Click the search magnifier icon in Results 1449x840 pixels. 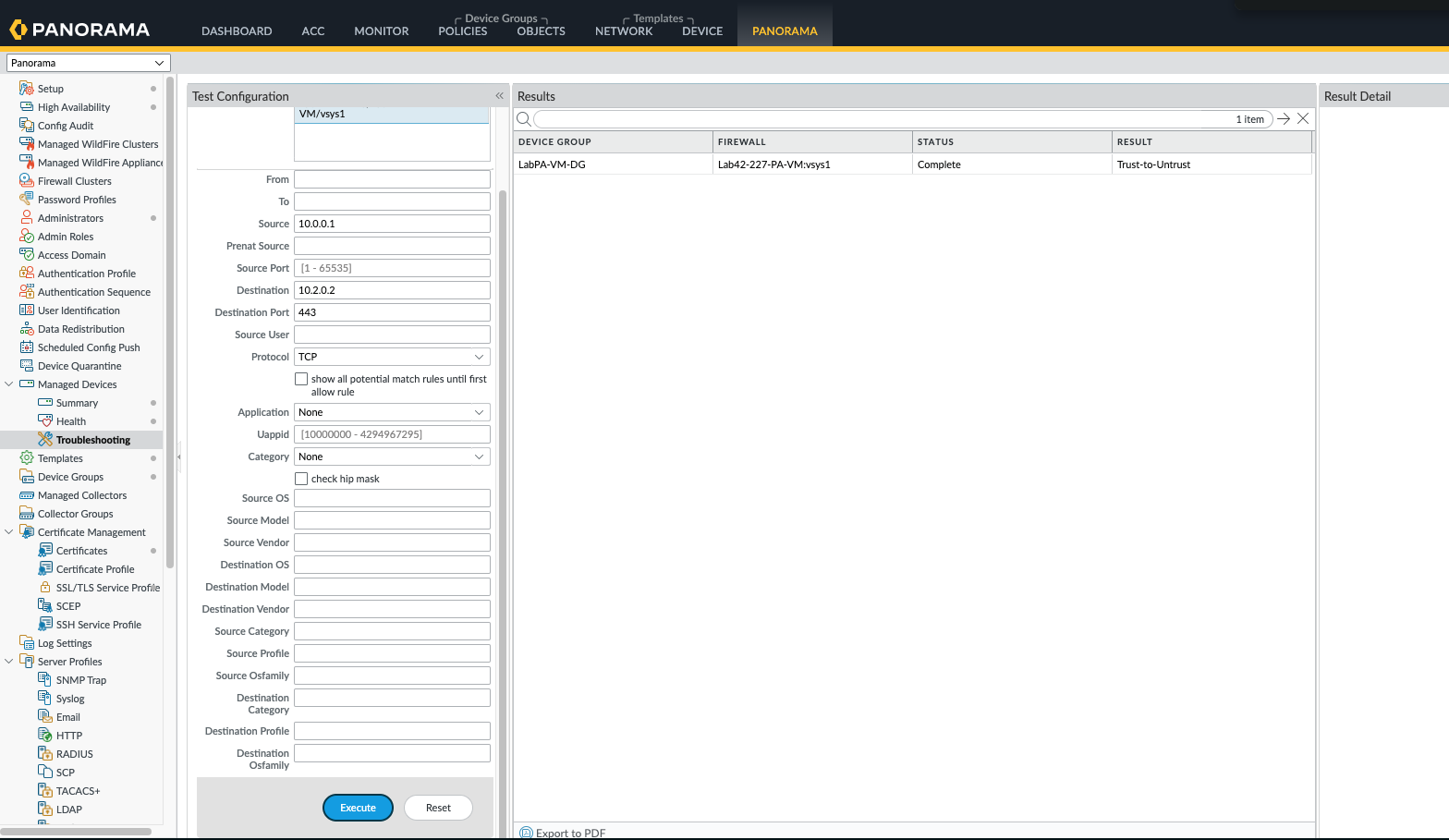pyautogui.click(x=524, y=119)
